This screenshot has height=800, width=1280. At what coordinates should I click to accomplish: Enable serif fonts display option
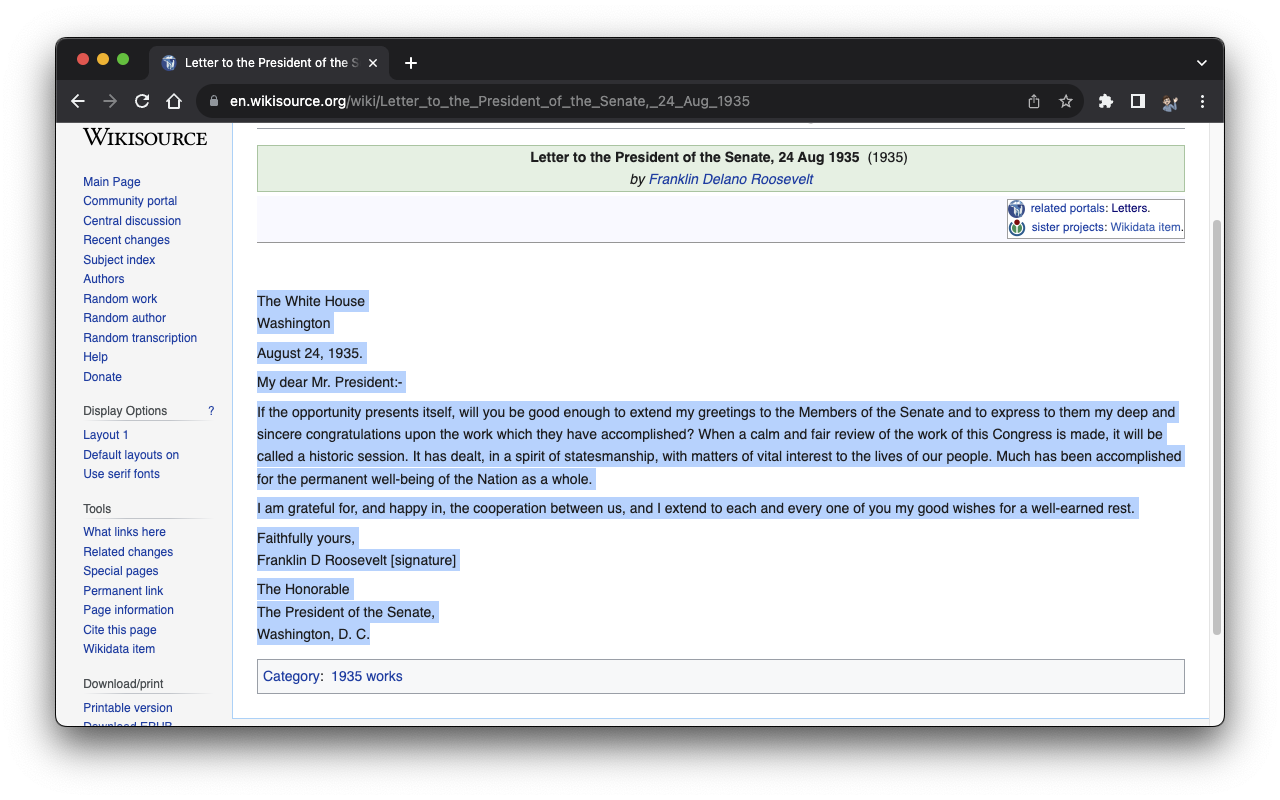point(121,474)
